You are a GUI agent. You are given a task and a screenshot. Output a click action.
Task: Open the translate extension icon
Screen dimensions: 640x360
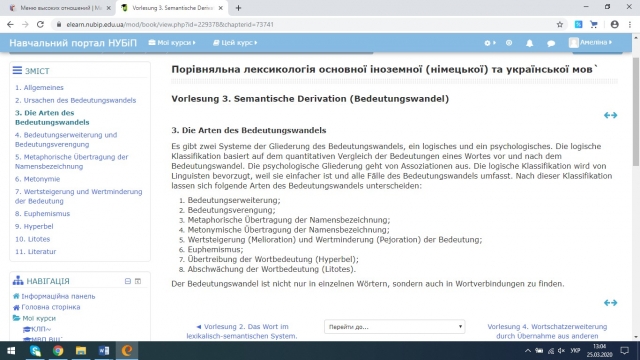[x=578, y=24]
